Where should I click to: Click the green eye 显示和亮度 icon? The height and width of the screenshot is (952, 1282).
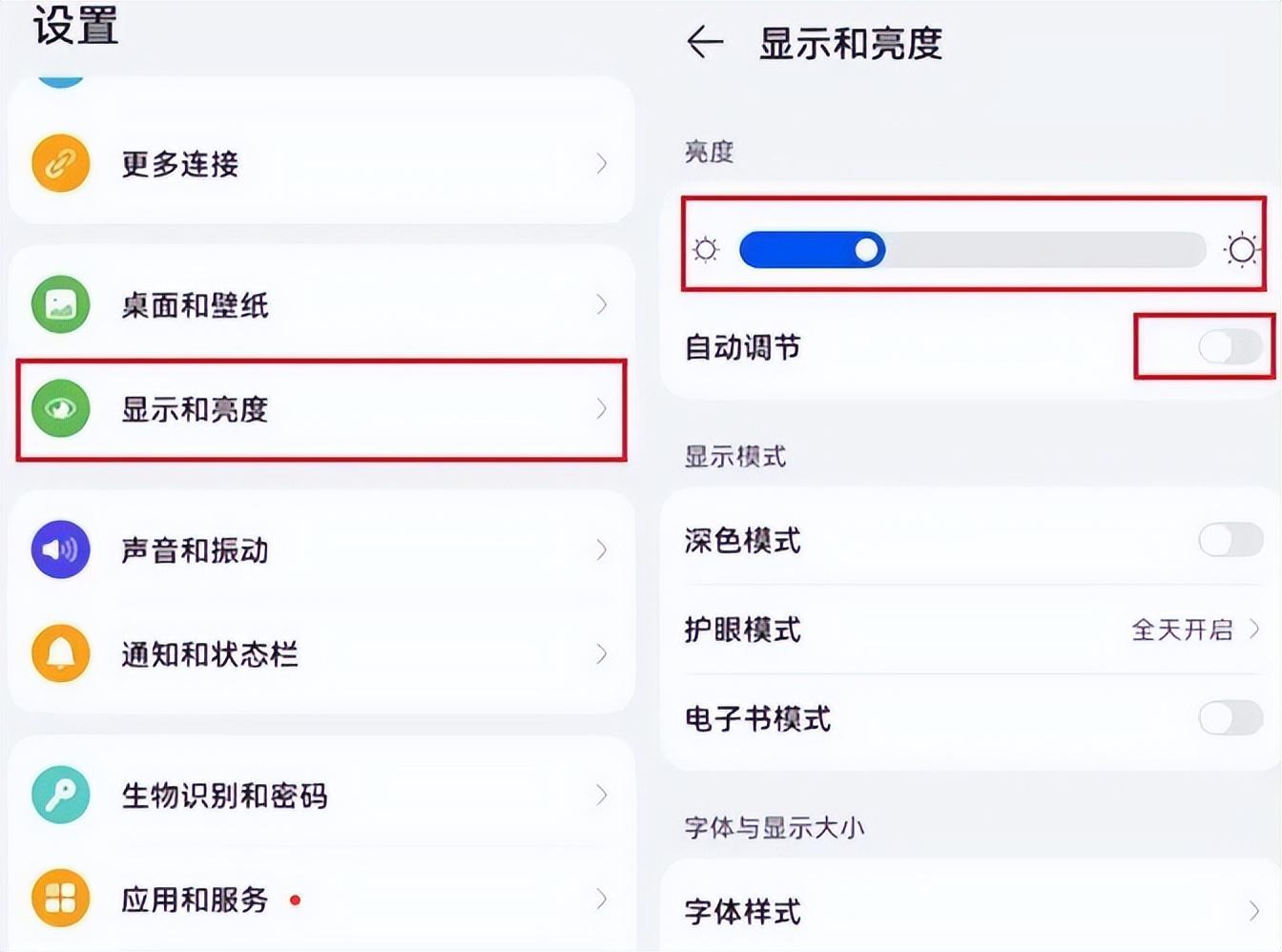coord(60,408)
